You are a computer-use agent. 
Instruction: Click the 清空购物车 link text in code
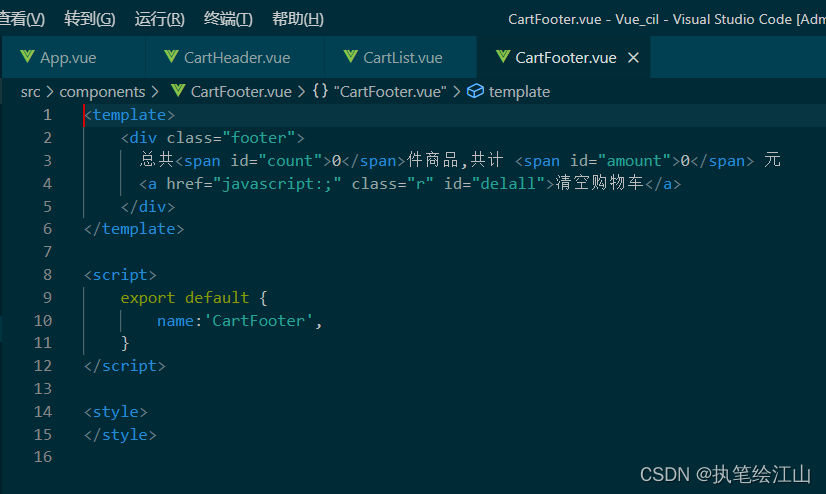point(599,183)
